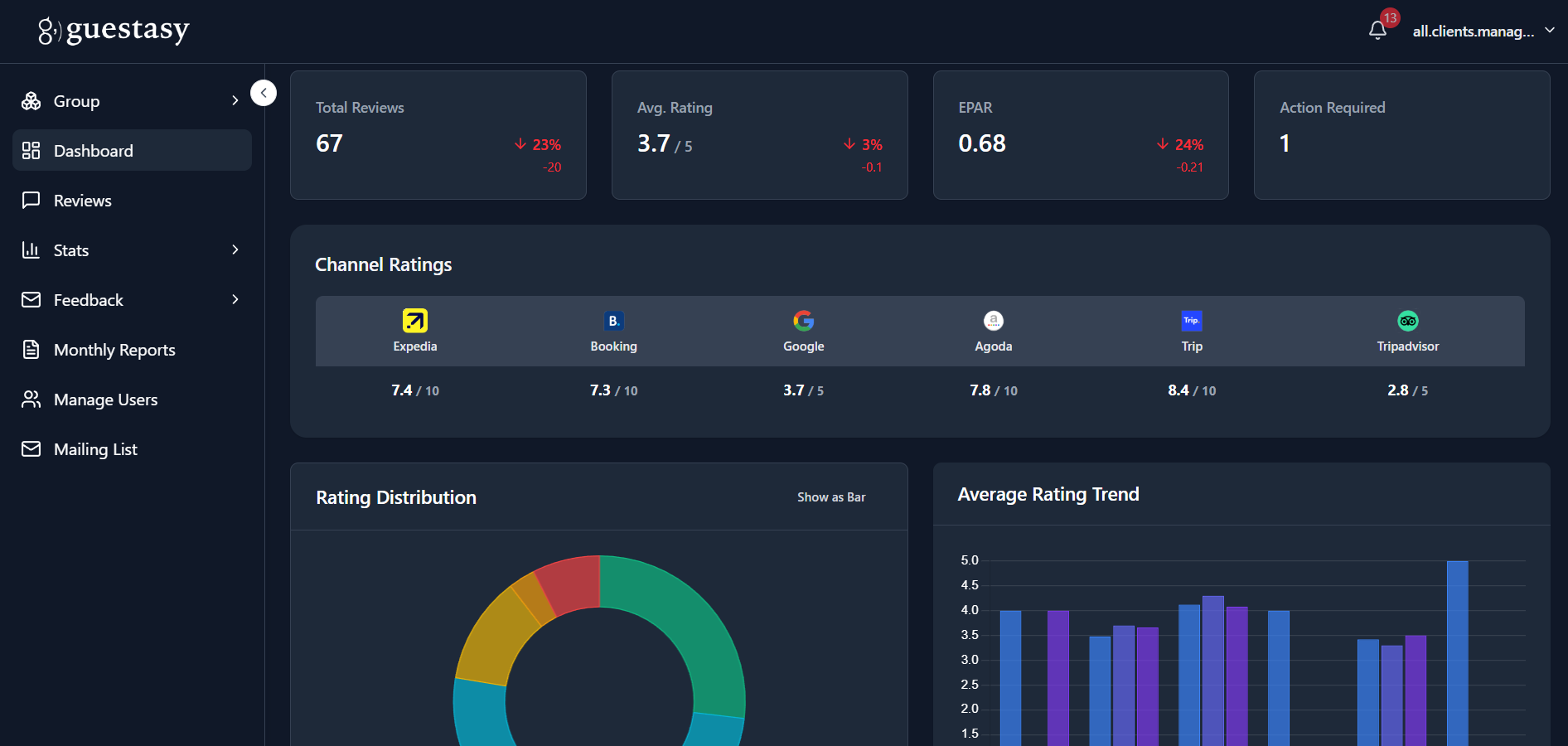Click the Google channel icon
This screenshot has height=746, width=1568.
[803, 320]
